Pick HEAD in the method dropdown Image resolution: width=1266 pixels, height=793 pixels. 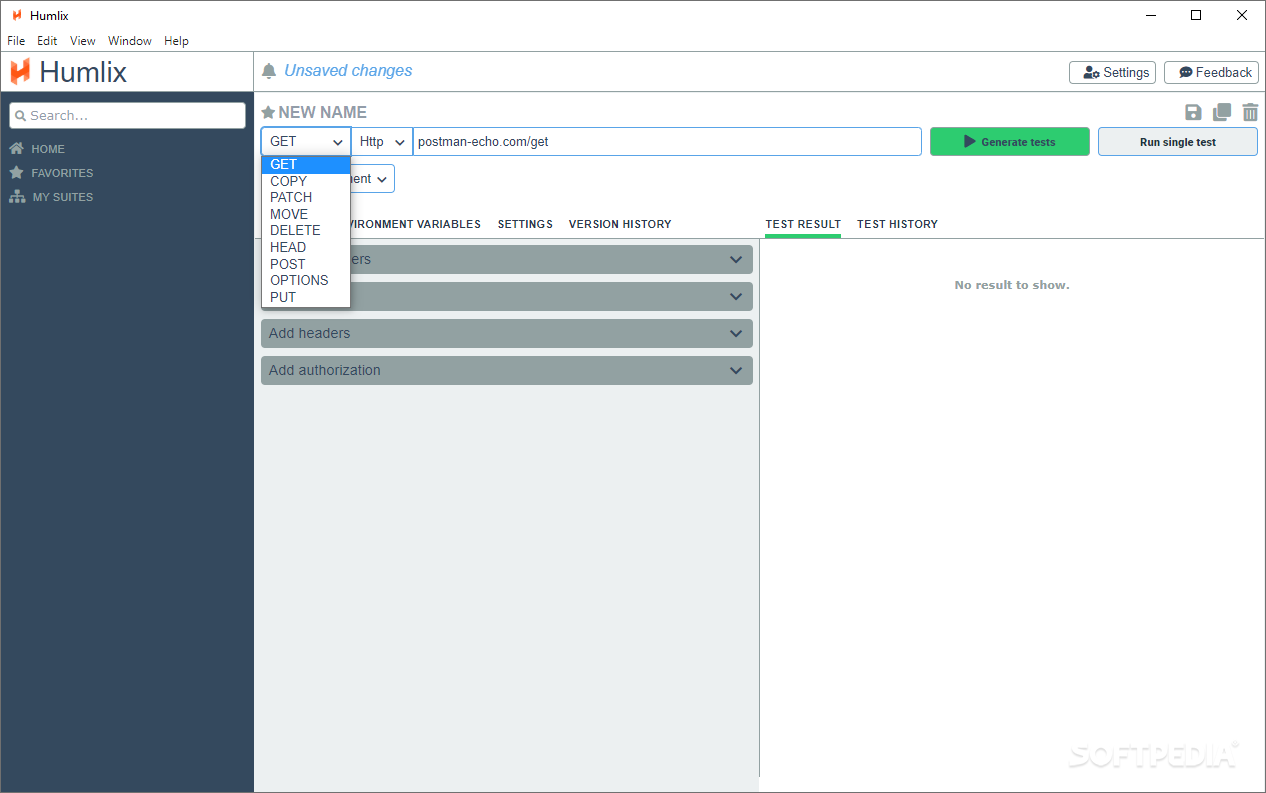click(306, 247)
